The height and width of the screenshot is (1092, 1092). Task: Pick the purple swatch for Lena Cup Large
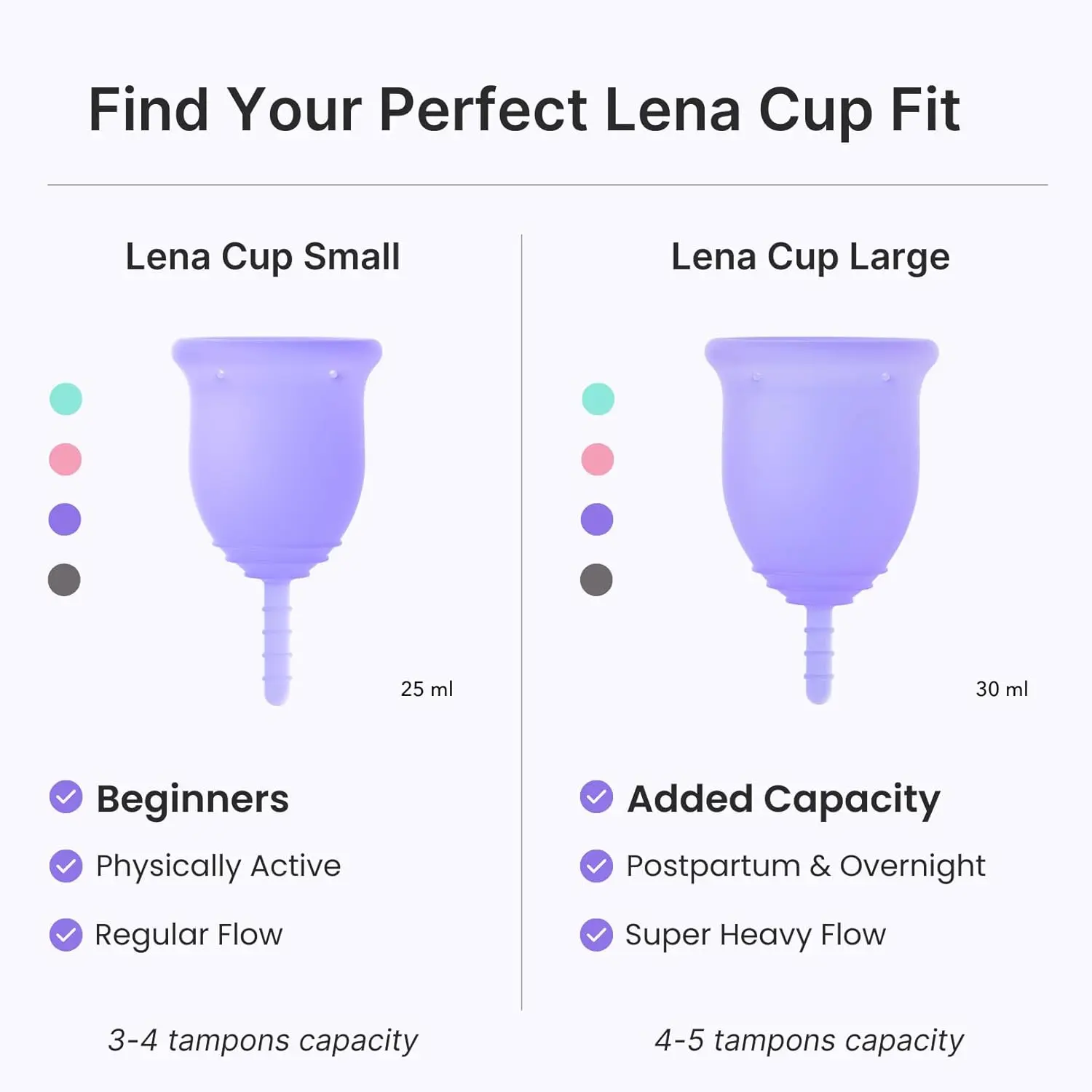(x=597, y=520)
